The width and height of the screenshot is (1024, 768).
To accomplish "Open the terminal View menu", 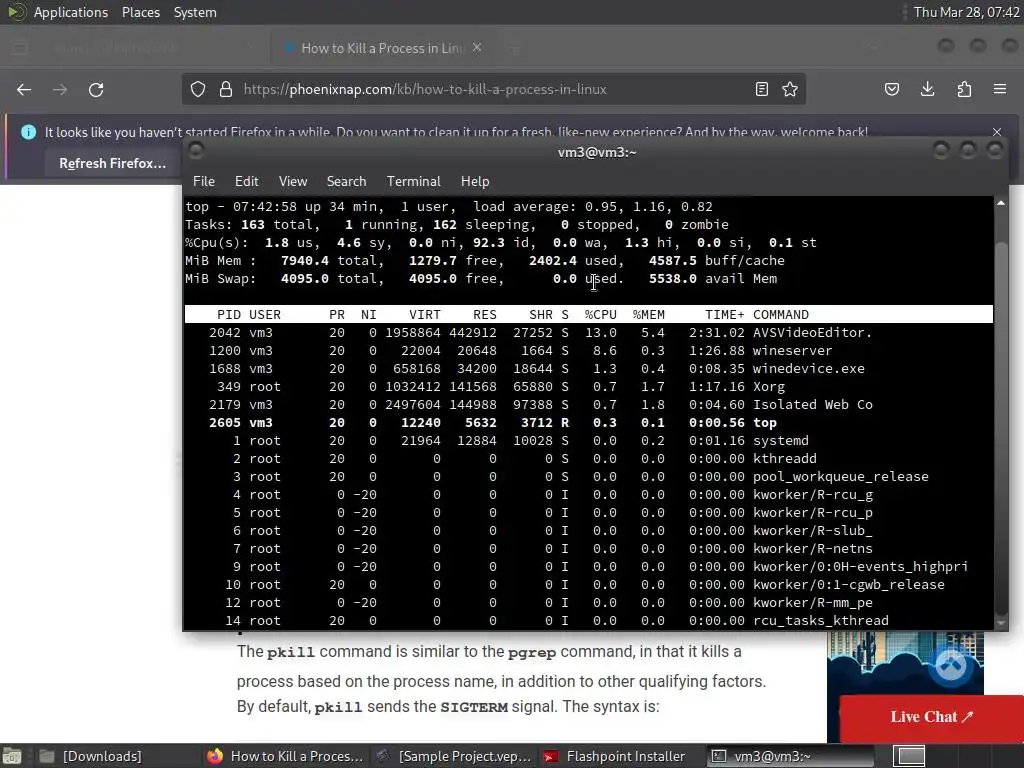I will click(x=293, y=182).
